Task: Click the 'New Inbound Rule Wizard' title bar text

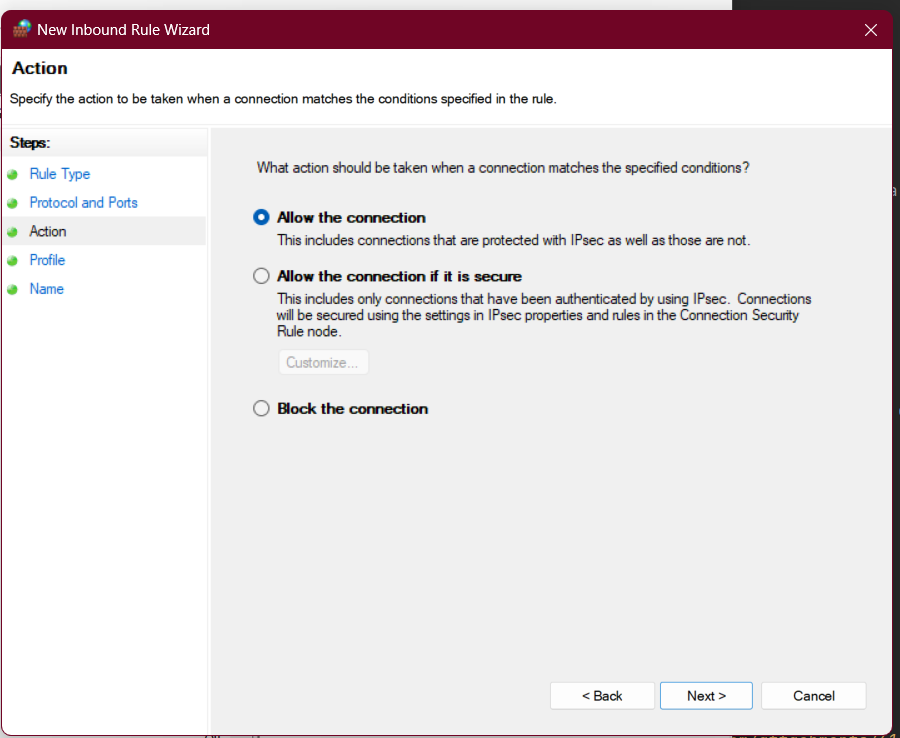Action: click(123, 30)
